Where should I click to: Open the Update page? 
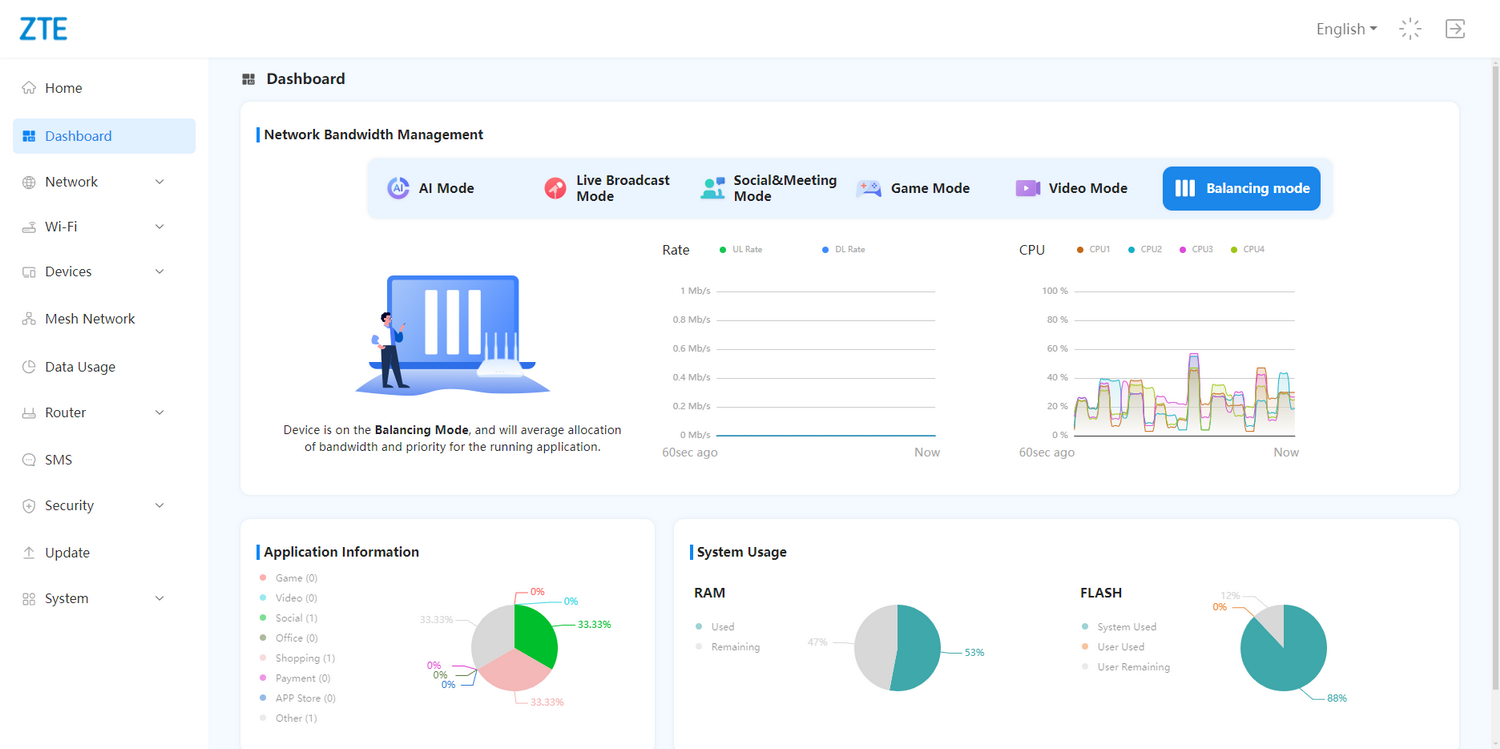tap(67, 553)
